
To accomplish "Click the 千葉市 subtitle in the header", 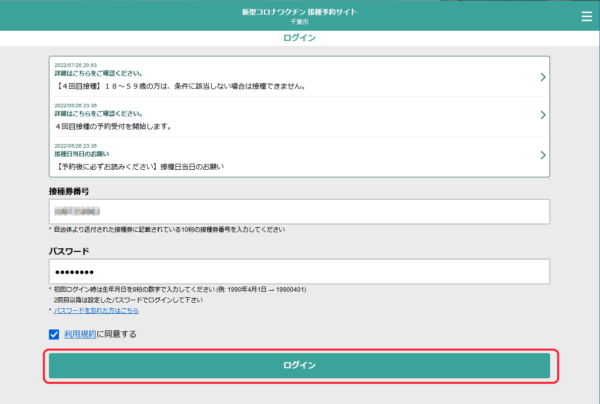I will 299,22.
